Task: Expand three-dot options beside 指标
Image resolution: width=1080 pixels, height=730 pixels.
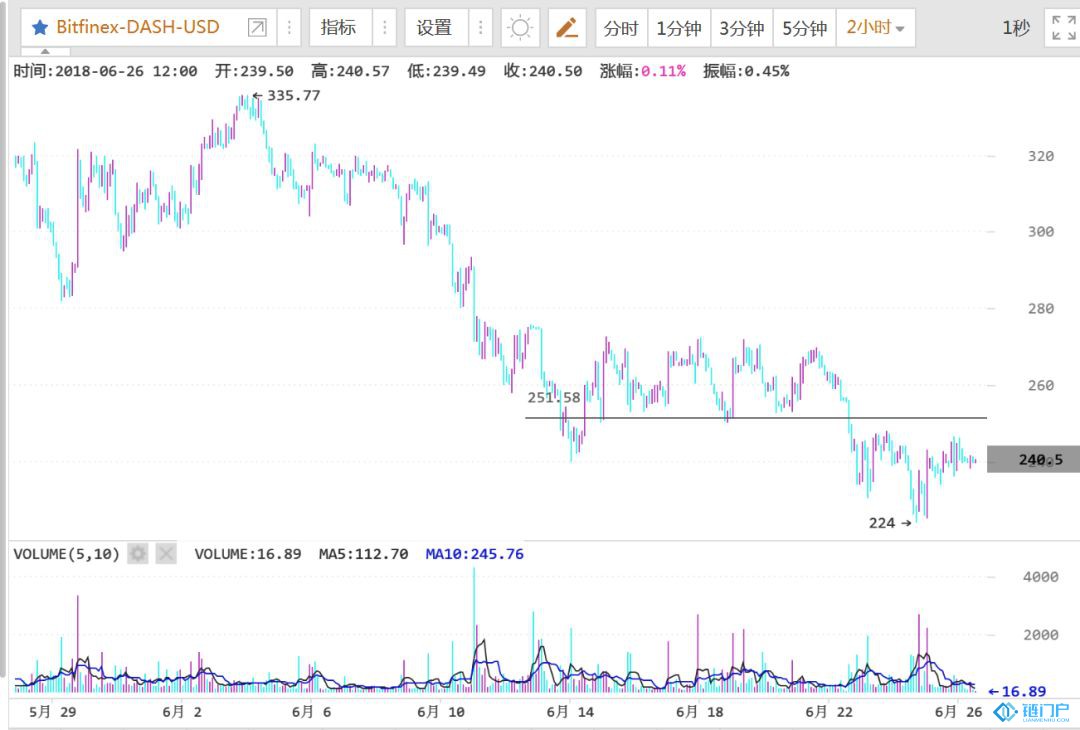Action: (x=384, y=28)
